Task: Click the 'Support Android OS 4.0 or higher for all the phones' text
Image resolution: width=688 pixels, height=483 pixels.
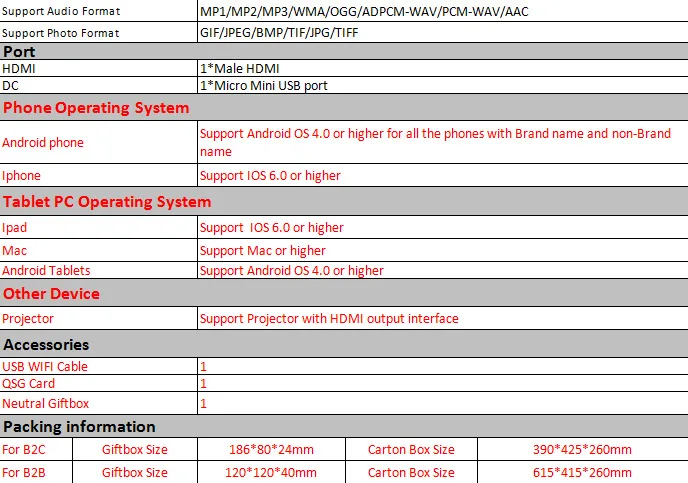Action: [x=435, y=142]
